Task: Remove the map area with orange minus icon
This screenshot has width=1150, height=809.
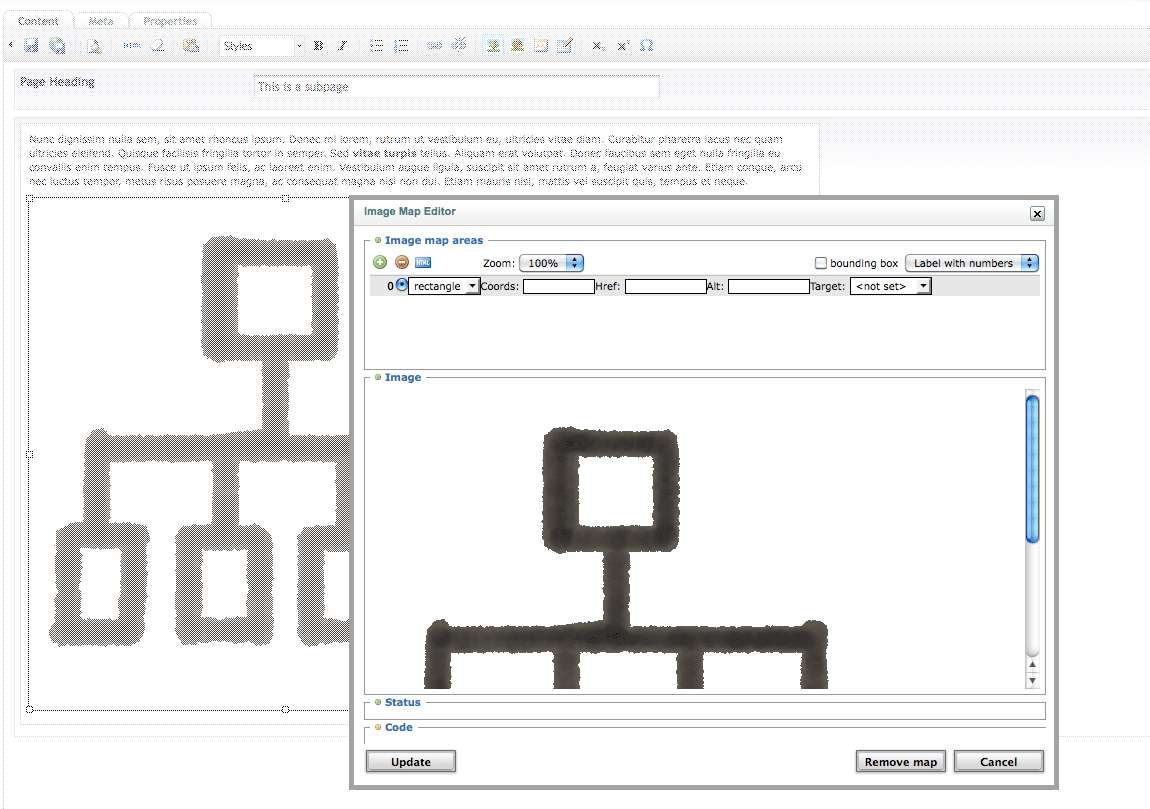Action: (402, 262)
